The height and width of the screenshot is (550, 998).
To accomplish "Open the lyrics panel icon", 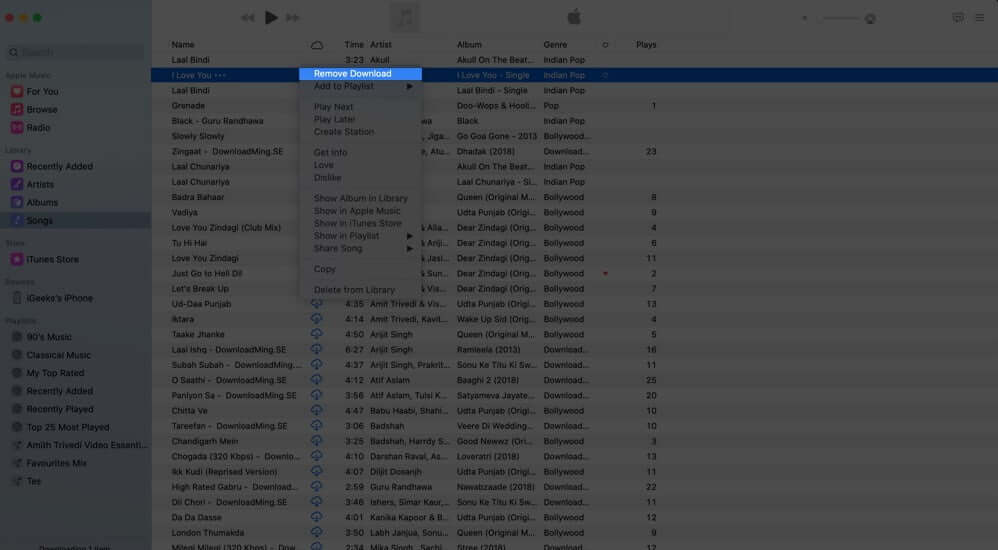I will click(958, 18).
